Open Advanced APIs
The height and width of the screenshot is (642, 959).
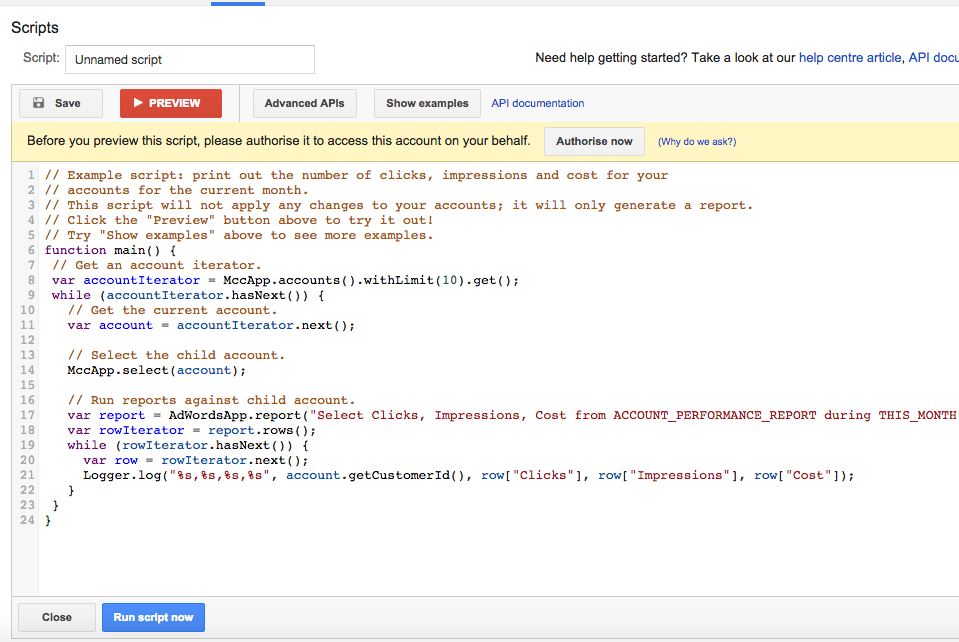[305, 103]
